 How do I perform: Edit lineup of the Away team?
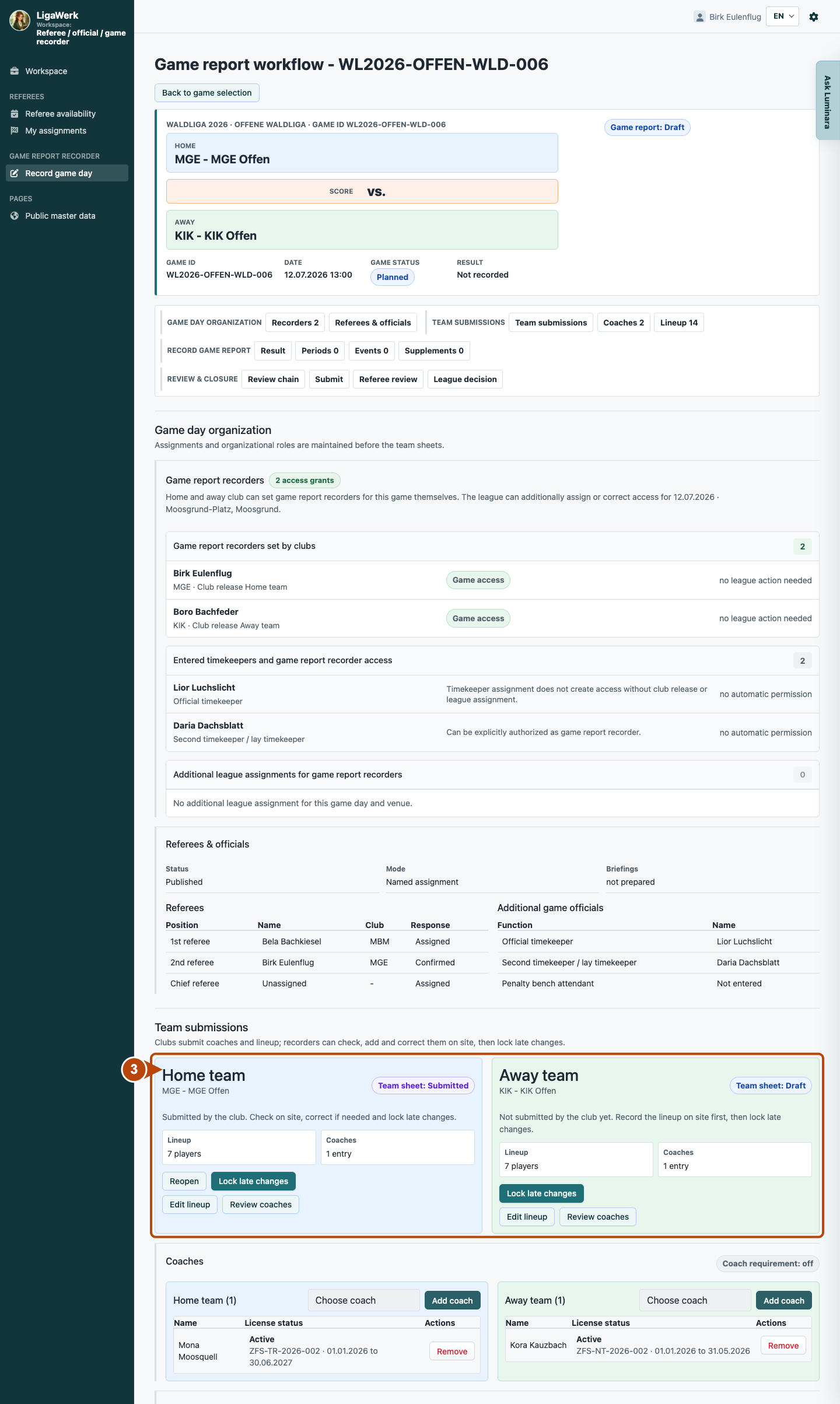click(x=527, y=1217)
